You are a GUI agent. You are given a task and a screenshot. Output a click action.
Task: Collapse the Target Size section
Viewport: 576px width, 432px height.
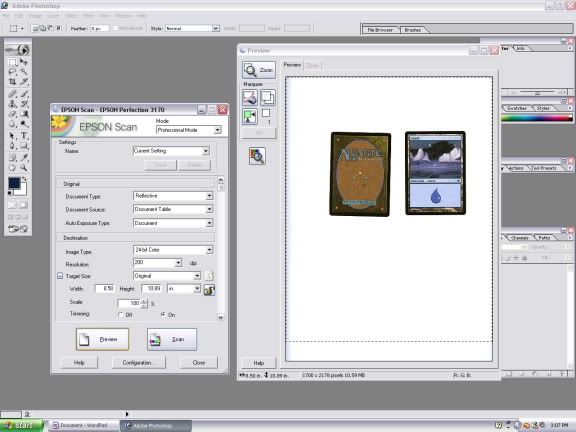click(60, 276)
